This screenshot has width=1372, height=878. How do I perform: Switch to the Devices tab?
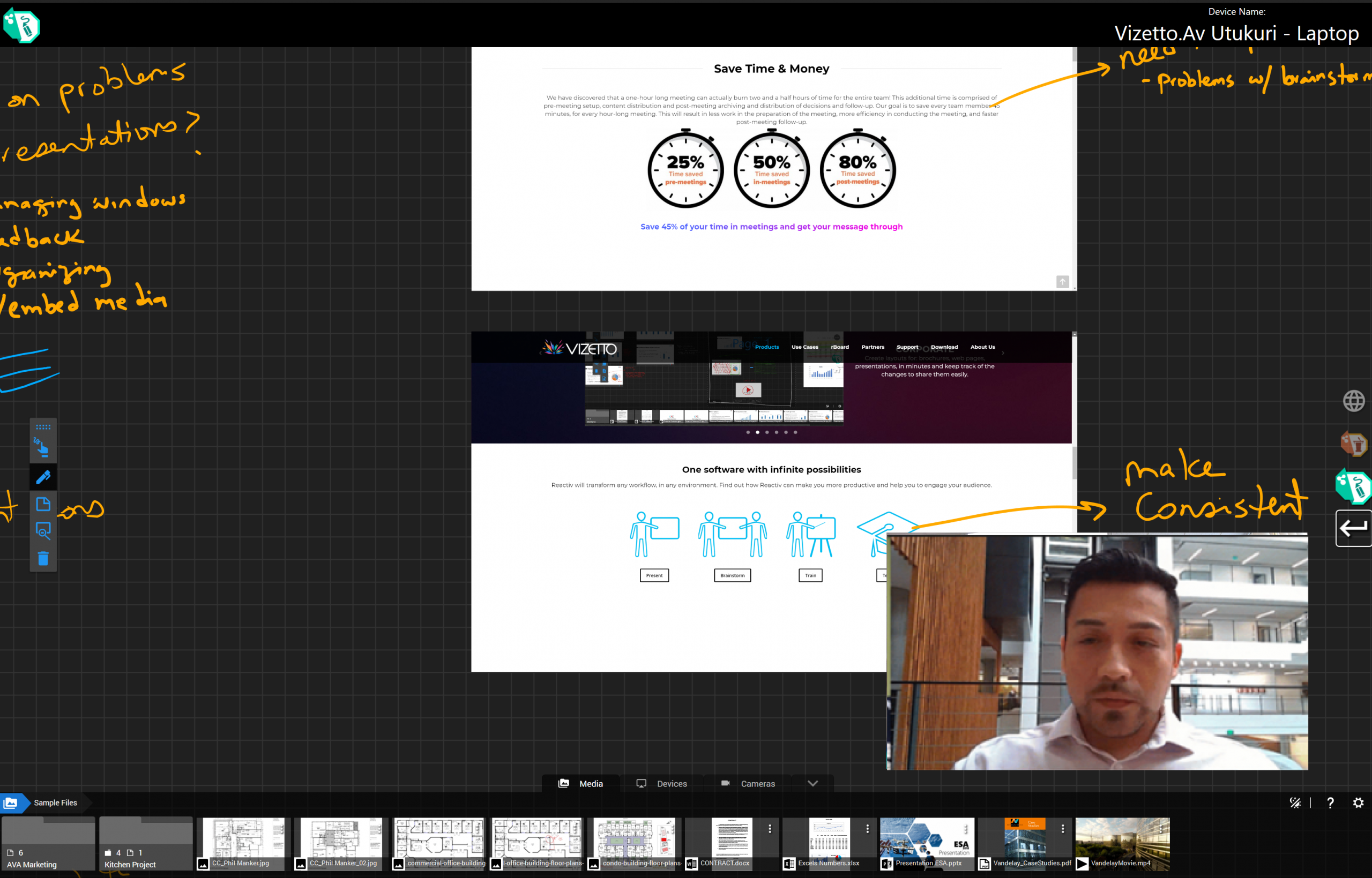tap(661, 783)
